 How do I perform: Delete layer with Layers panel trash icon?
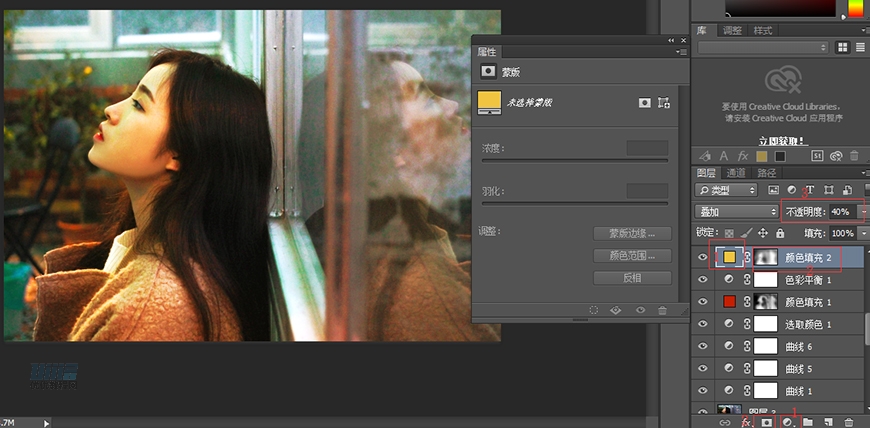tap(848, 422)
